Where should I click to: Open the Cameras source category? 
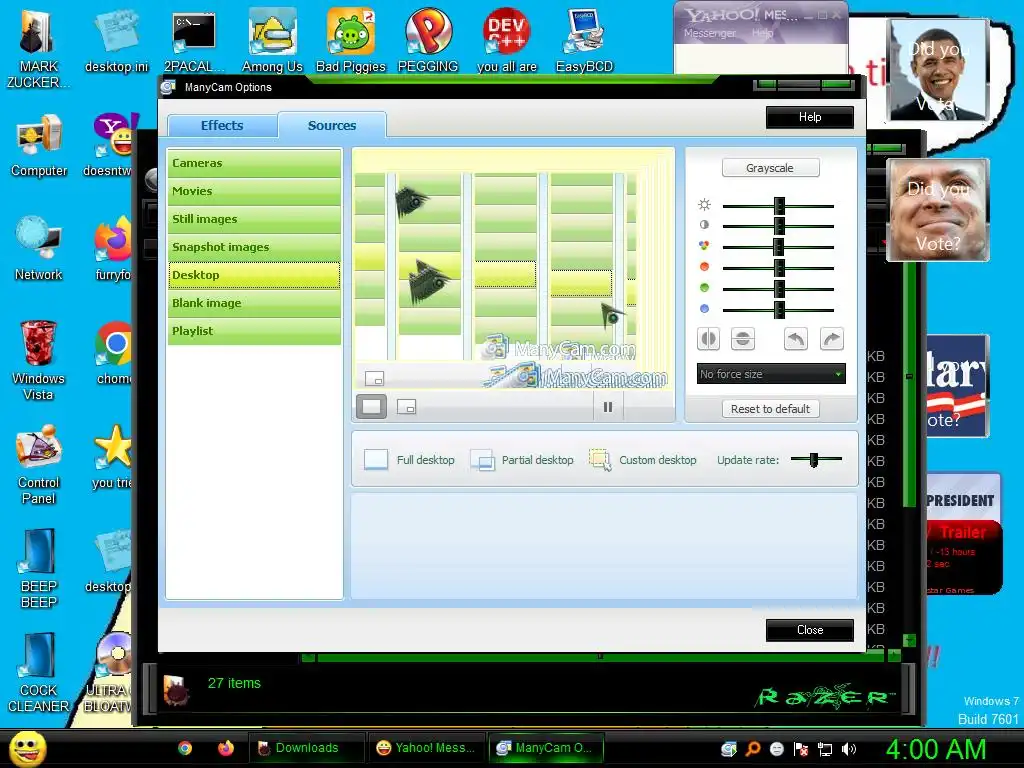click(254, 163)
